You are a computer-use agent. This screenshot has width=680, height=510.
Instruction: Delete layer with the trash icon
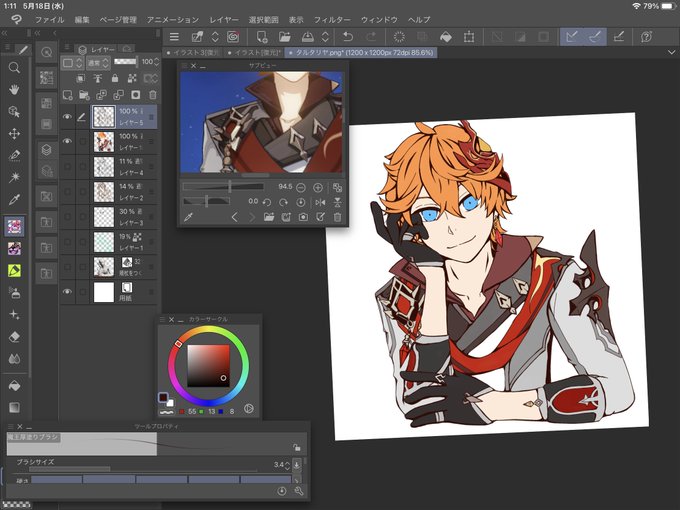(x=153, y=95)
